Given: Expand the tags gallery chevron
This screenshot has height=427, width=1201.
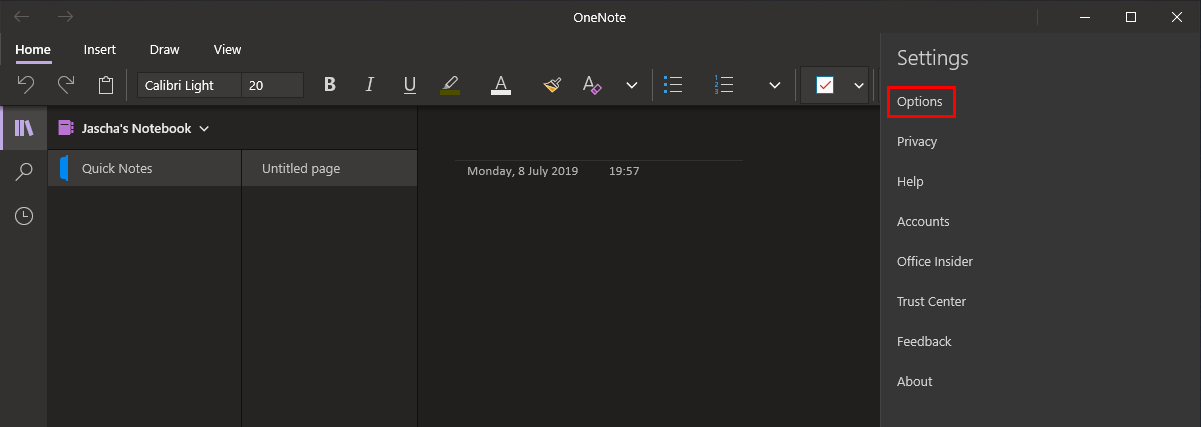Looking at the screenshot, I should 859,85.
